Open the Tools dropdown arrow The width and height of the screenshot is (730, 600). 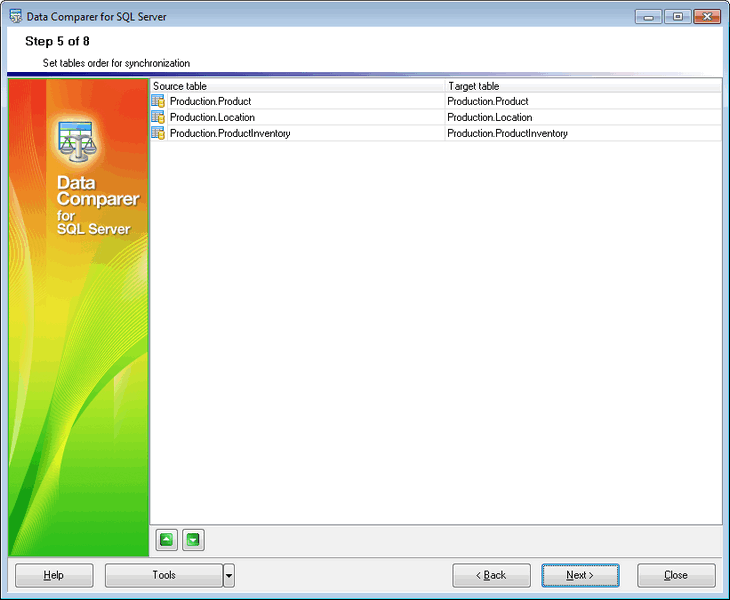pos(229,575)
